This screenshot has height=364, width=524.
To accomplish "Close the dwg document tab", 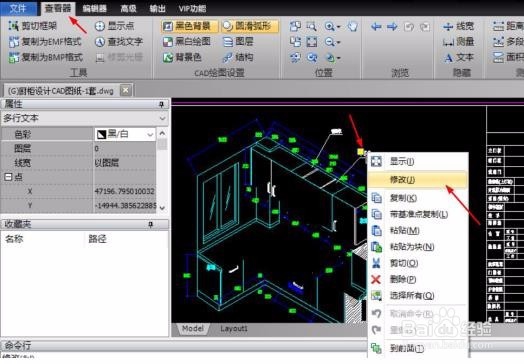I will (x=126, y=90).
